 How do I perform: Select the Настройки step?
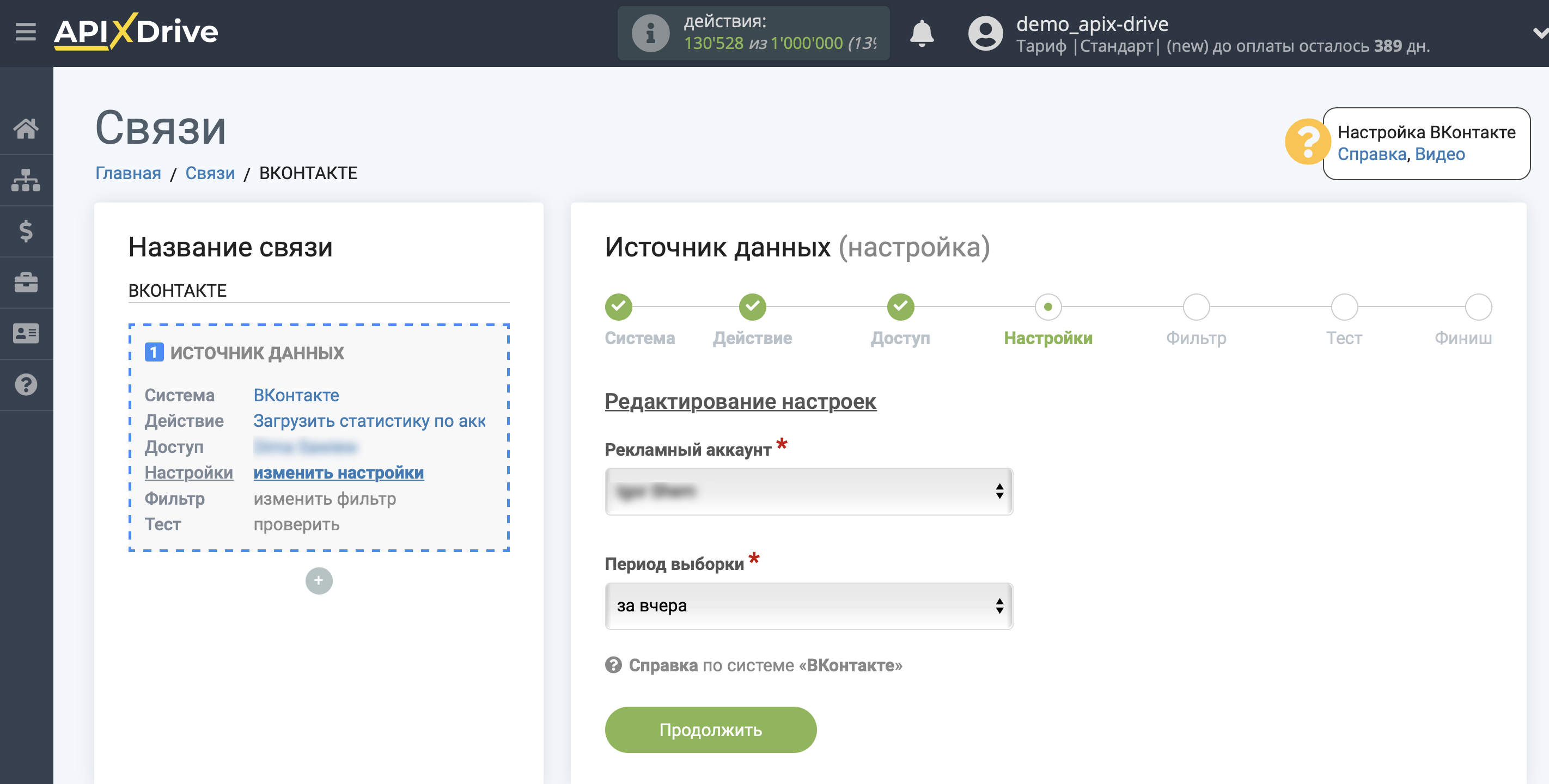pos(1048,338)
